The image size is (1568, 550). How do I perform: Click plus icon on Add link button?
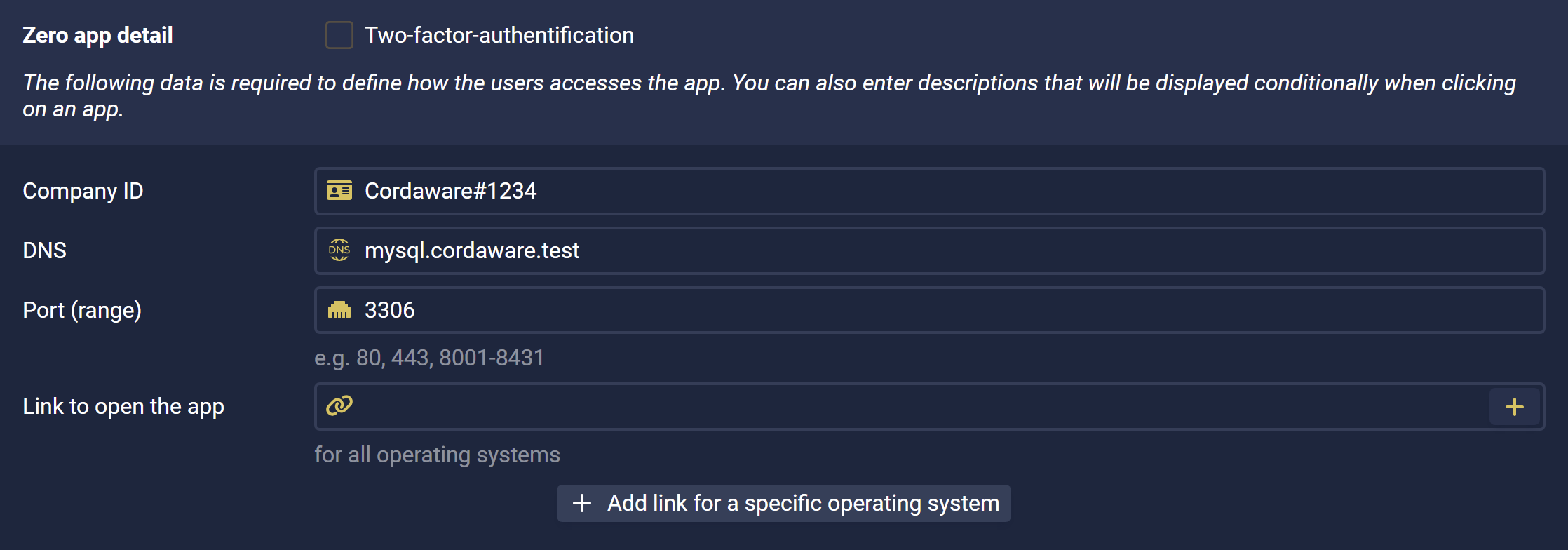coord(582,503)
